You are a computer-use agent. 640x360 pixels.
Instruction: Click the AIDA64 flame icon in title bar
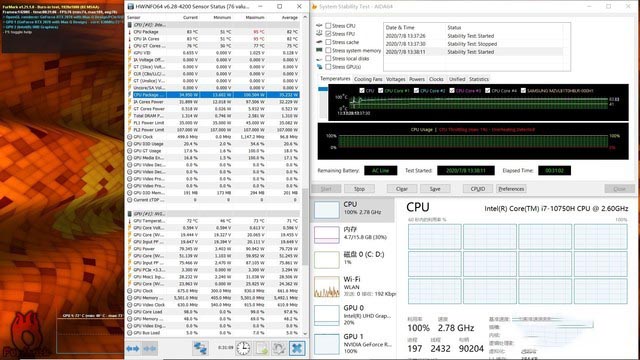click(x=314, y=7)
